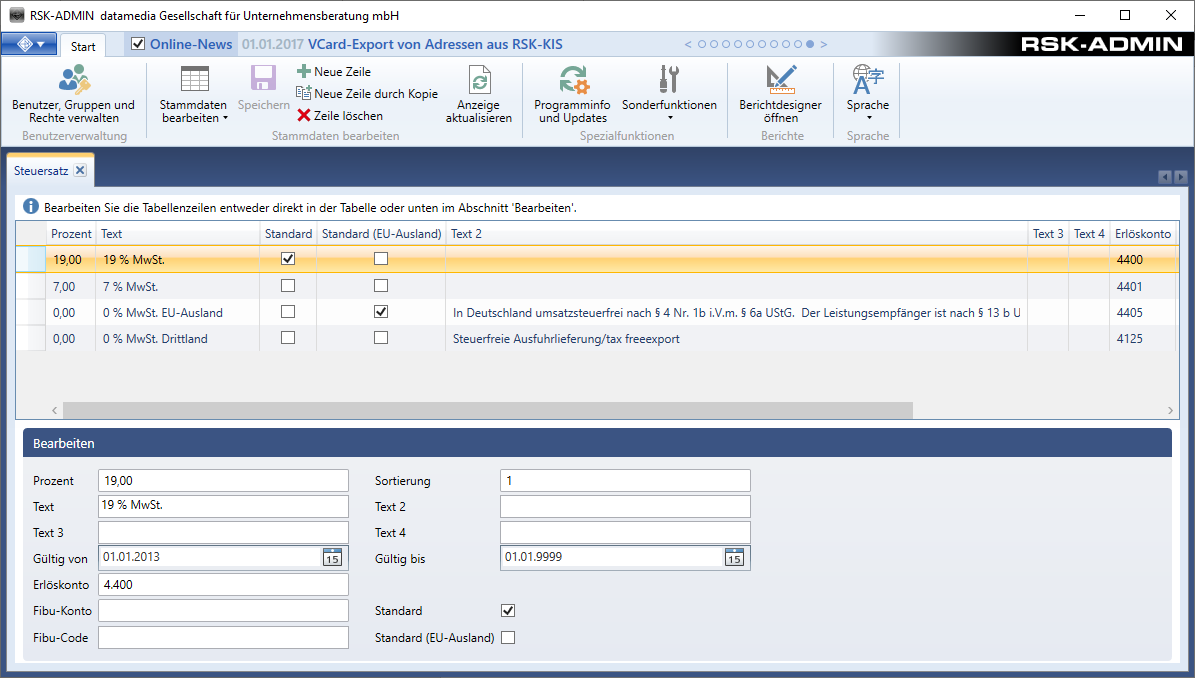Expand Stammdaten bearbeiten dropdown arrow
Image resolution: width=1195 pixels, height=678 pixels.
226,118
